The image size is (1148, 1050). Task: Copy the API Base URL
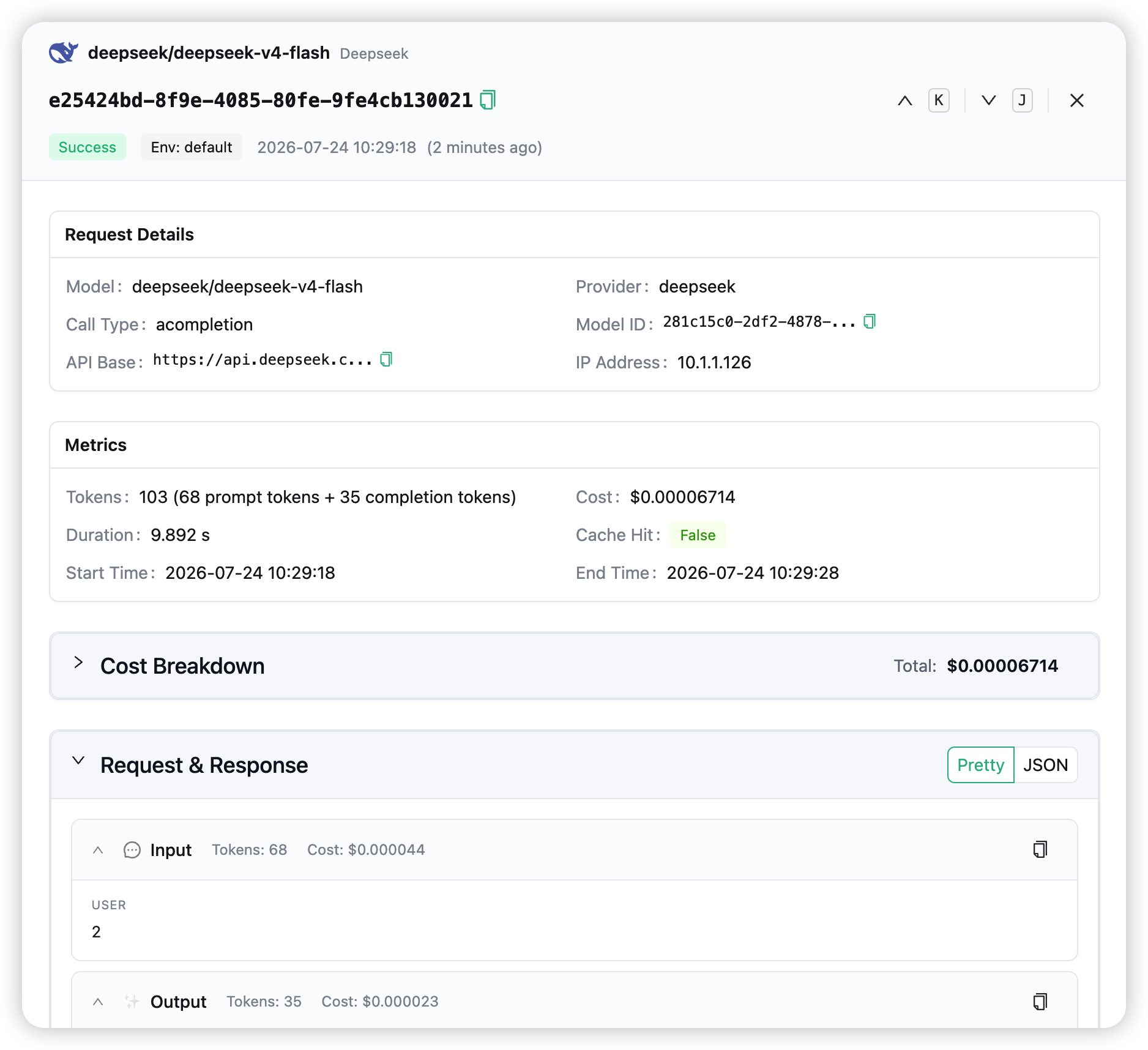[x=386, y=359]
